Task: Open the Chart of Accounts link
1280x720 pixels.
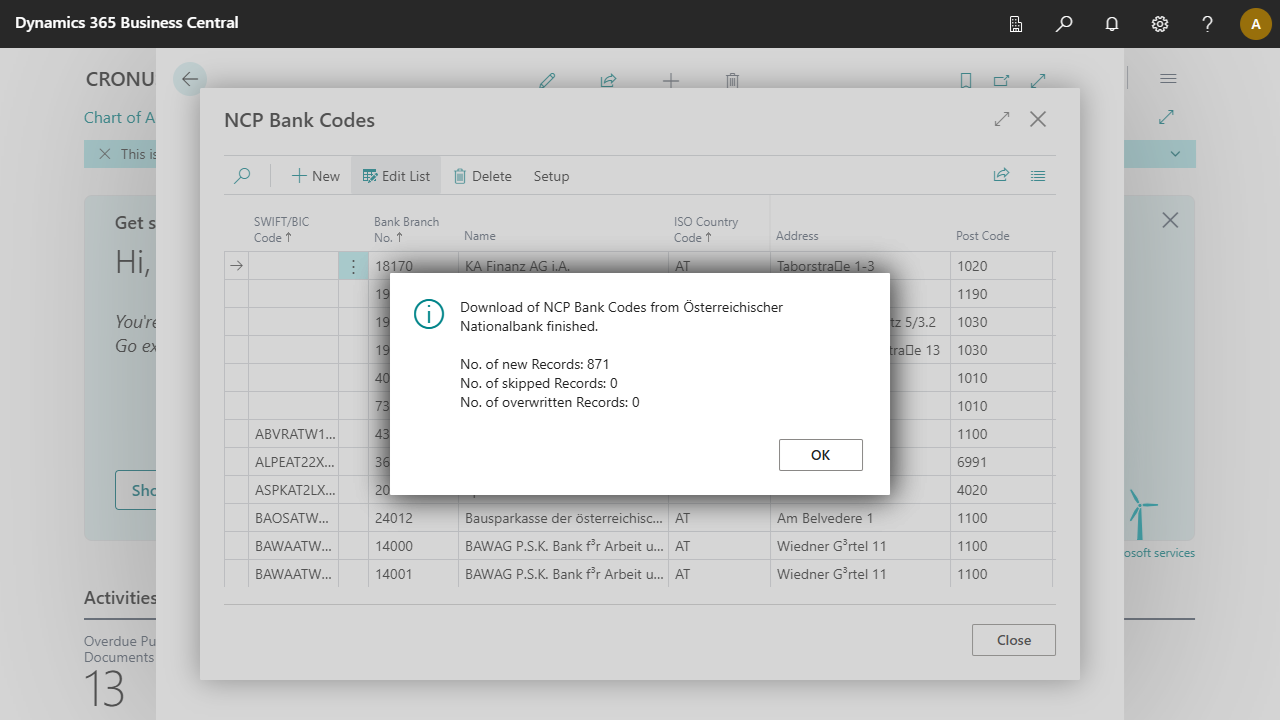Action: 119,117
